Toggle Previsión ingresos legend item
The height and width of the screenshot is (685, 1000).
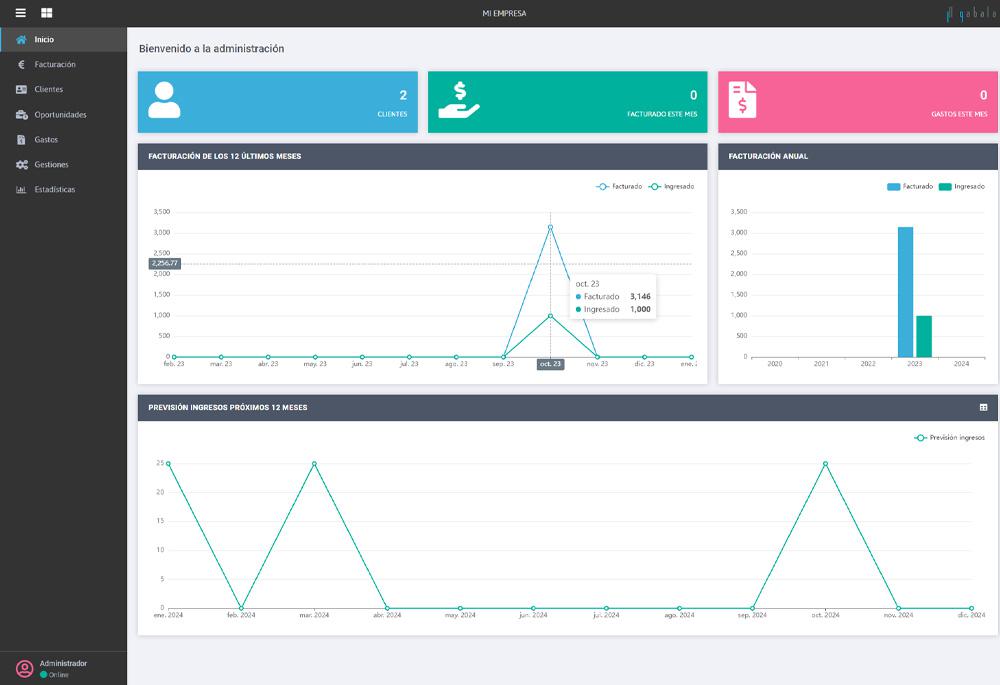950,438
